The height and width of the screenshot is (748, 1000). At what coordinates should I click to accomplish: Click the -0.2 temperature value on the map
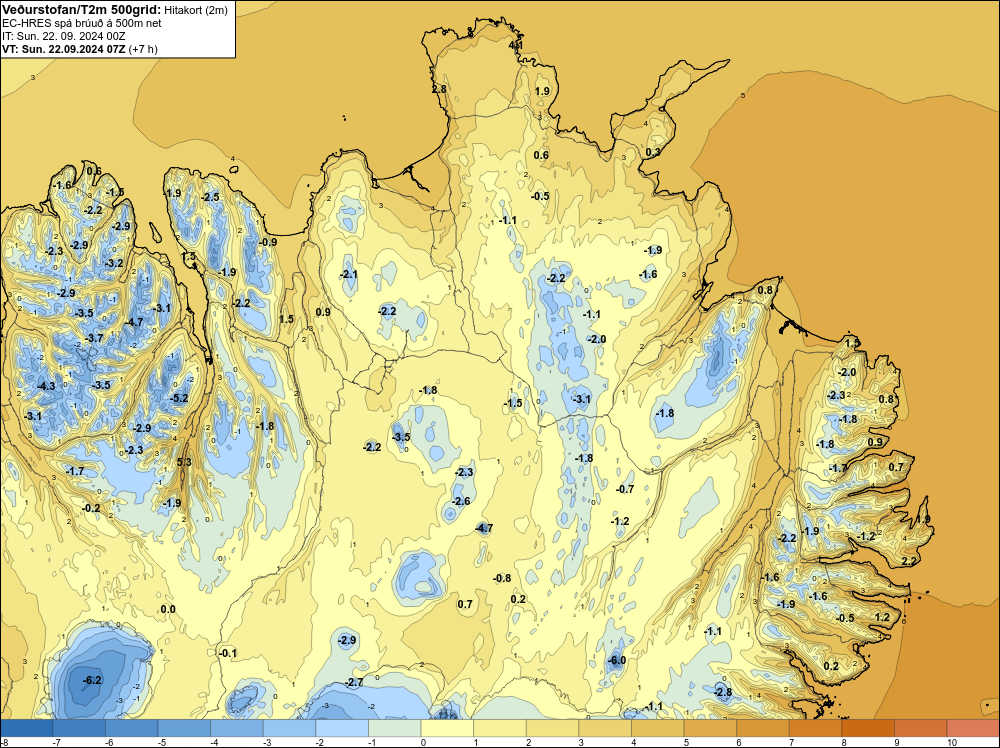tap(91, 508)
